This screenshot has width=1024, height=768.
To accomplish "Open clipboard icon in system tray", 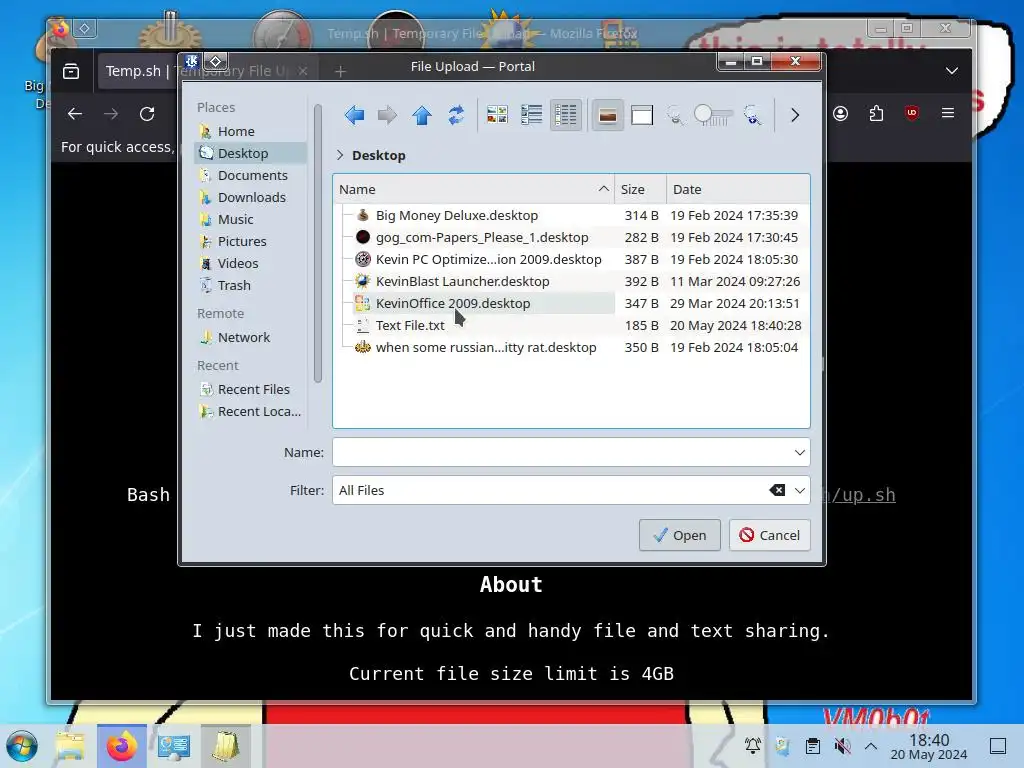I will pyautogui.click(x=813, y=746).
